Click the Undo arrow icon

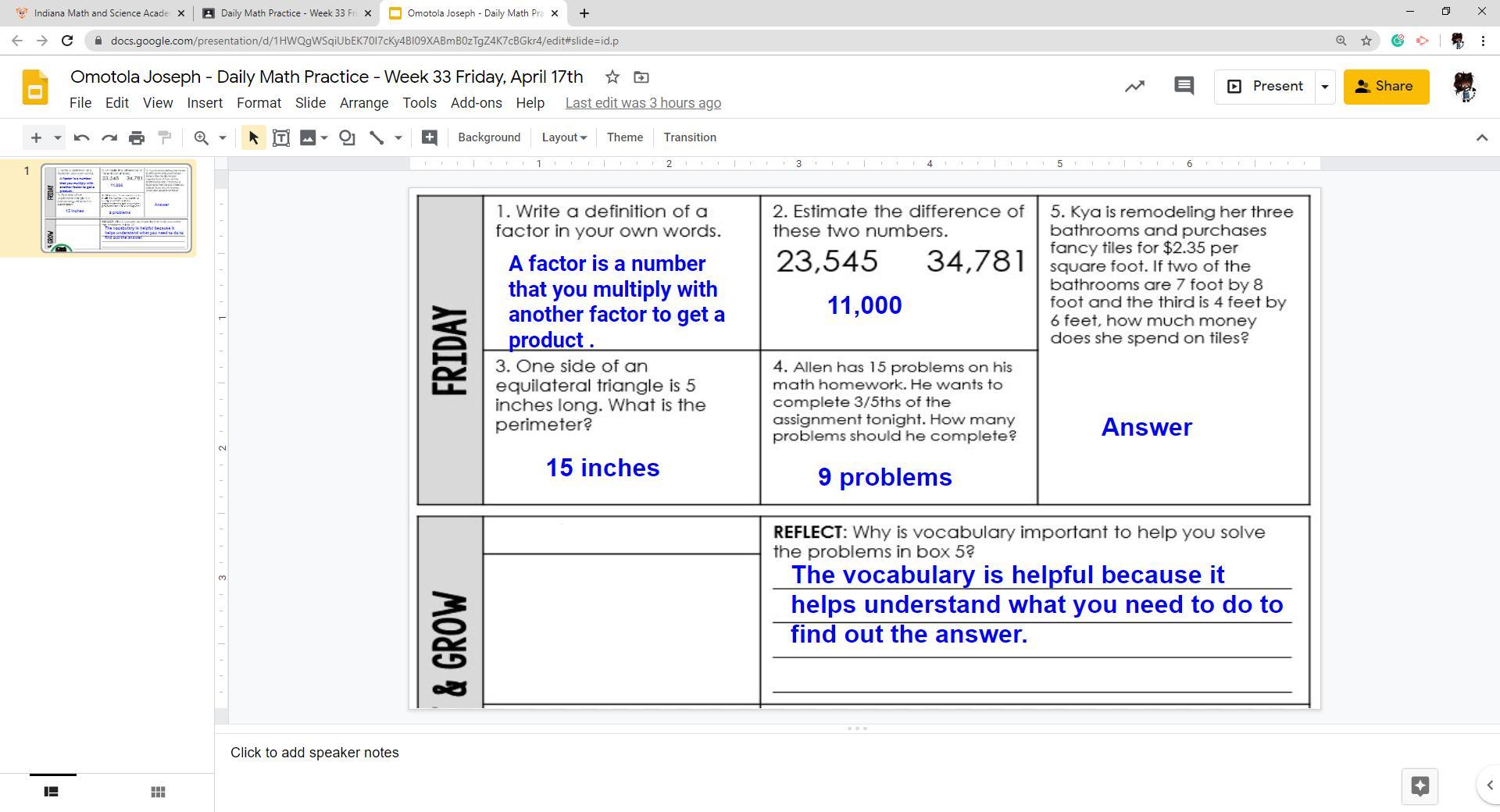pos(81,138)
